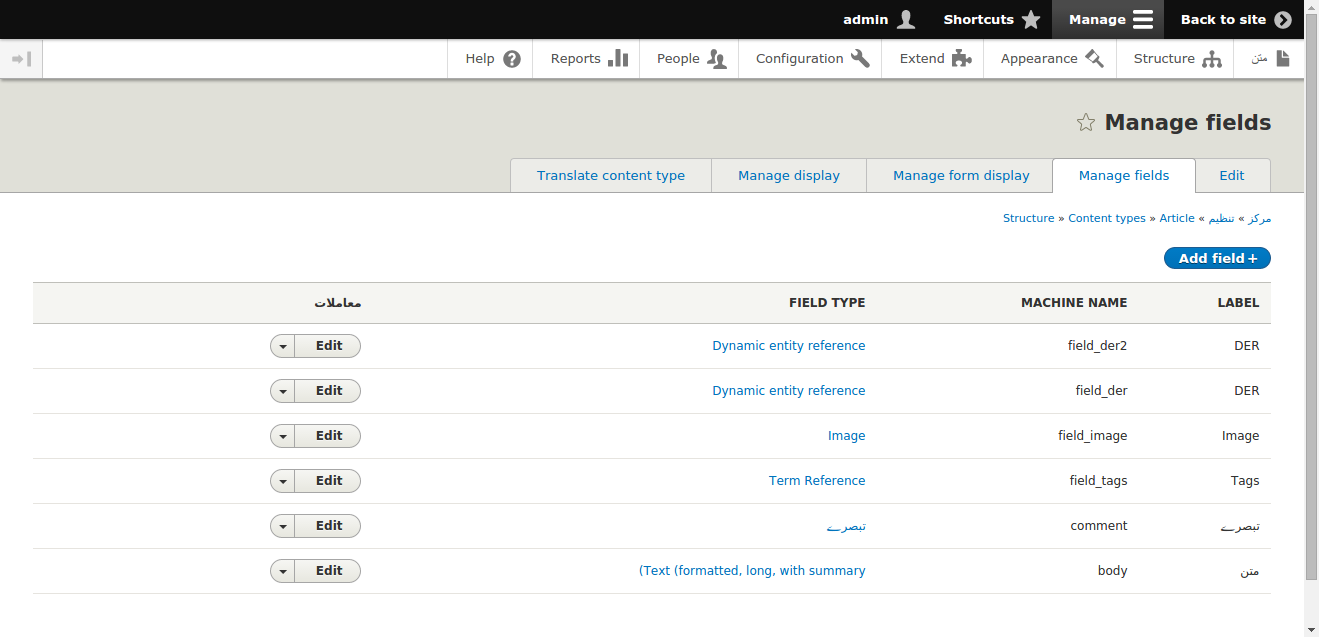Select the People icon in the toolbar
This screenshot has height=637, width=1319.
click(x=716, y=58)
